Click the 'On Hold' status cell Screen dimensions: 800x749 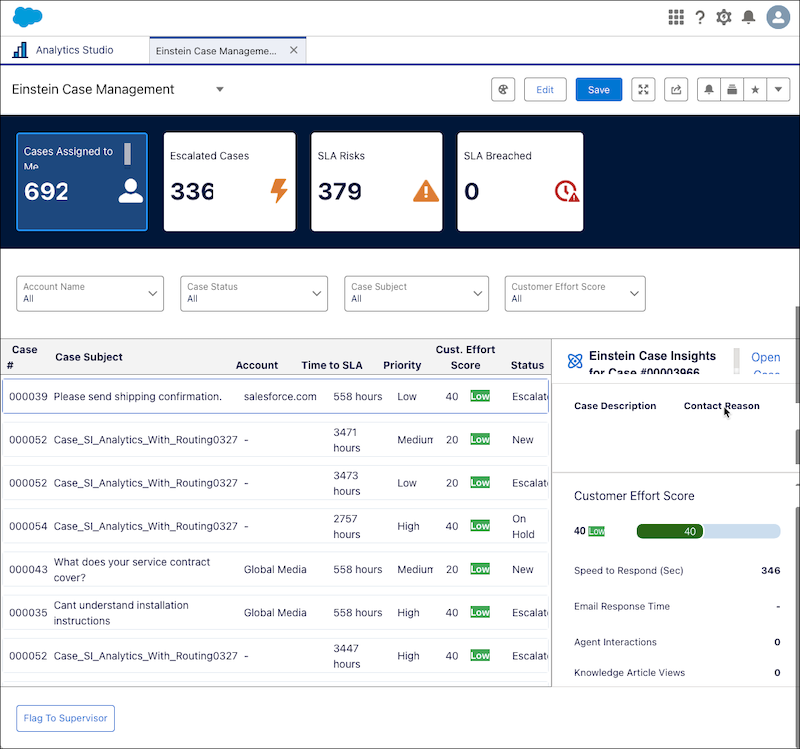[523, 527]
